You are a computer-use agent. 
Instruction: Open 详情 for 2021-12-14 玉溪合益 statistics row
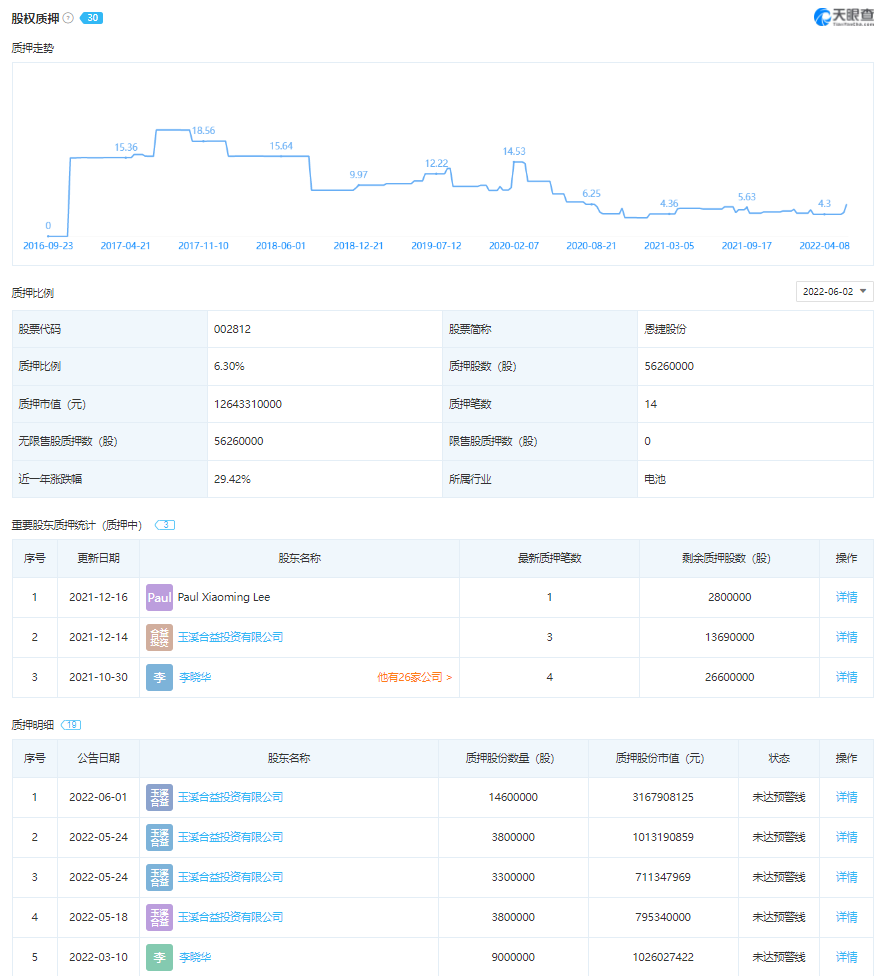846,637
